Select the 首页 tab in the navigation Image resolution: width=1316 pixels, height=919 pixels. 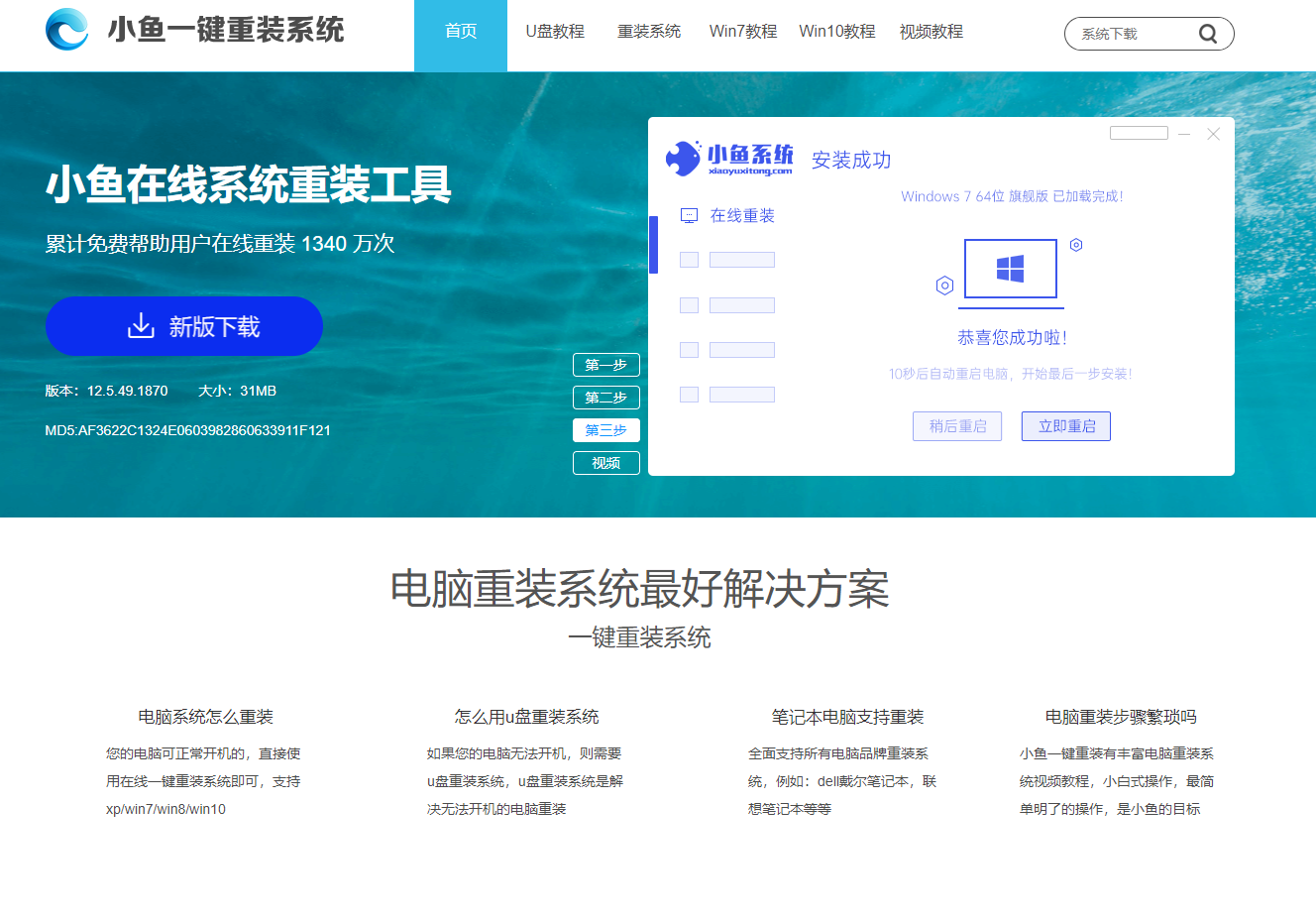[460, 31]
